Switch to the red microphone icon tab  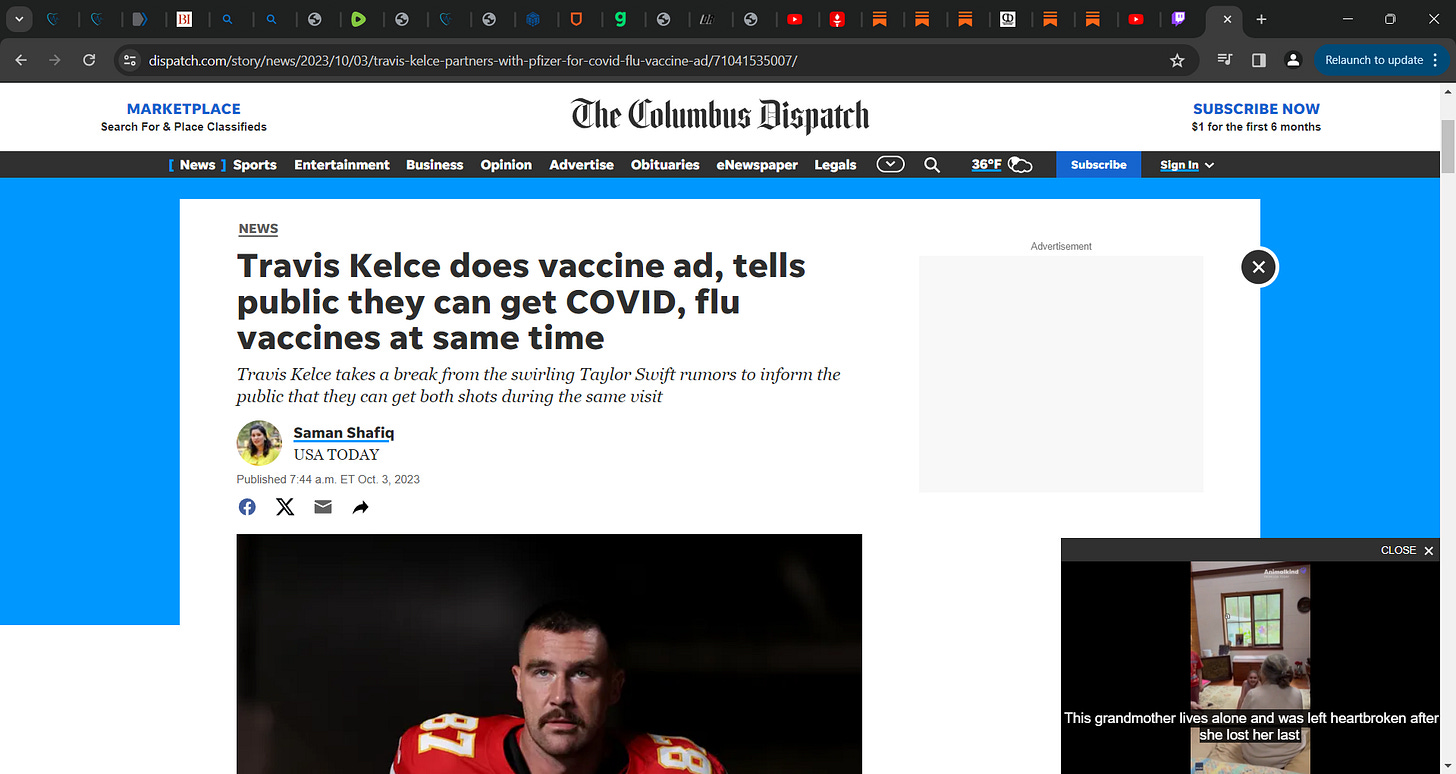(x=837, y=19)
